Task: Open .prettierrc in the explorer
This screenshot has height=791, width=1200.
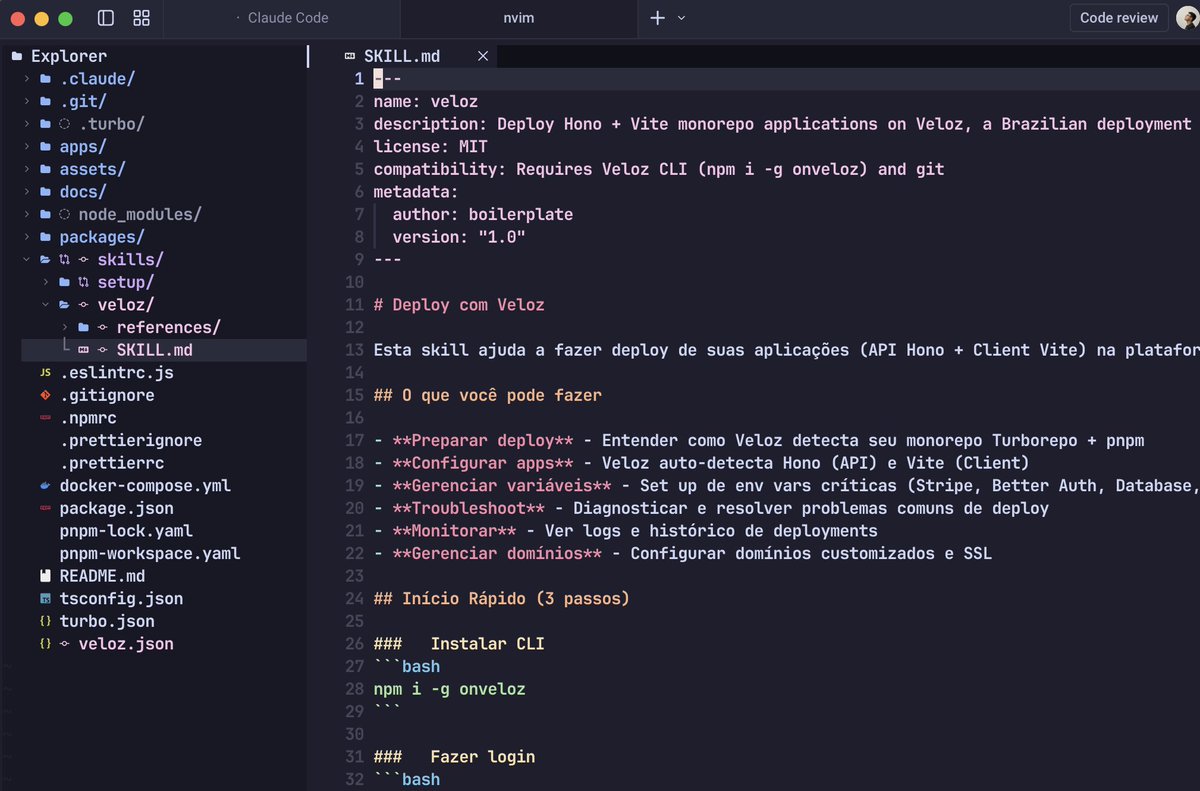Action: coord(112,463)
